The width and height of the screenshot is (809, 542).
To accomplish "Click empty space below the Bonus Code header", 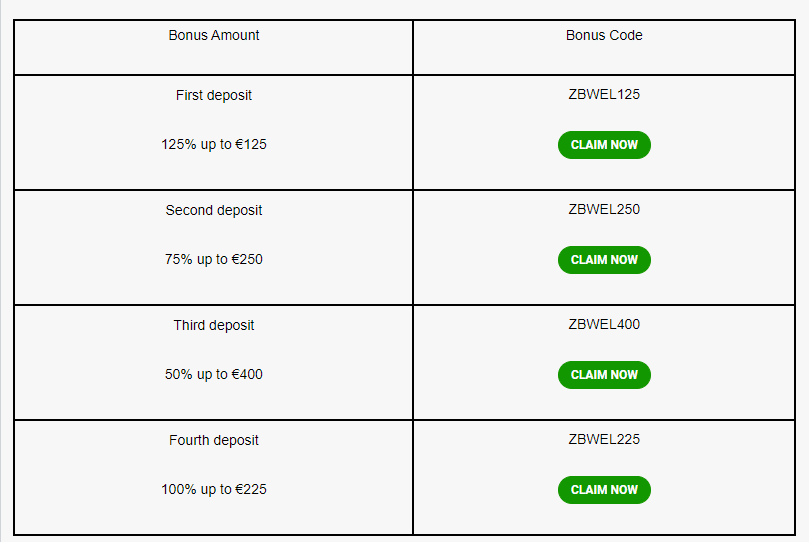I will (604, 59).
